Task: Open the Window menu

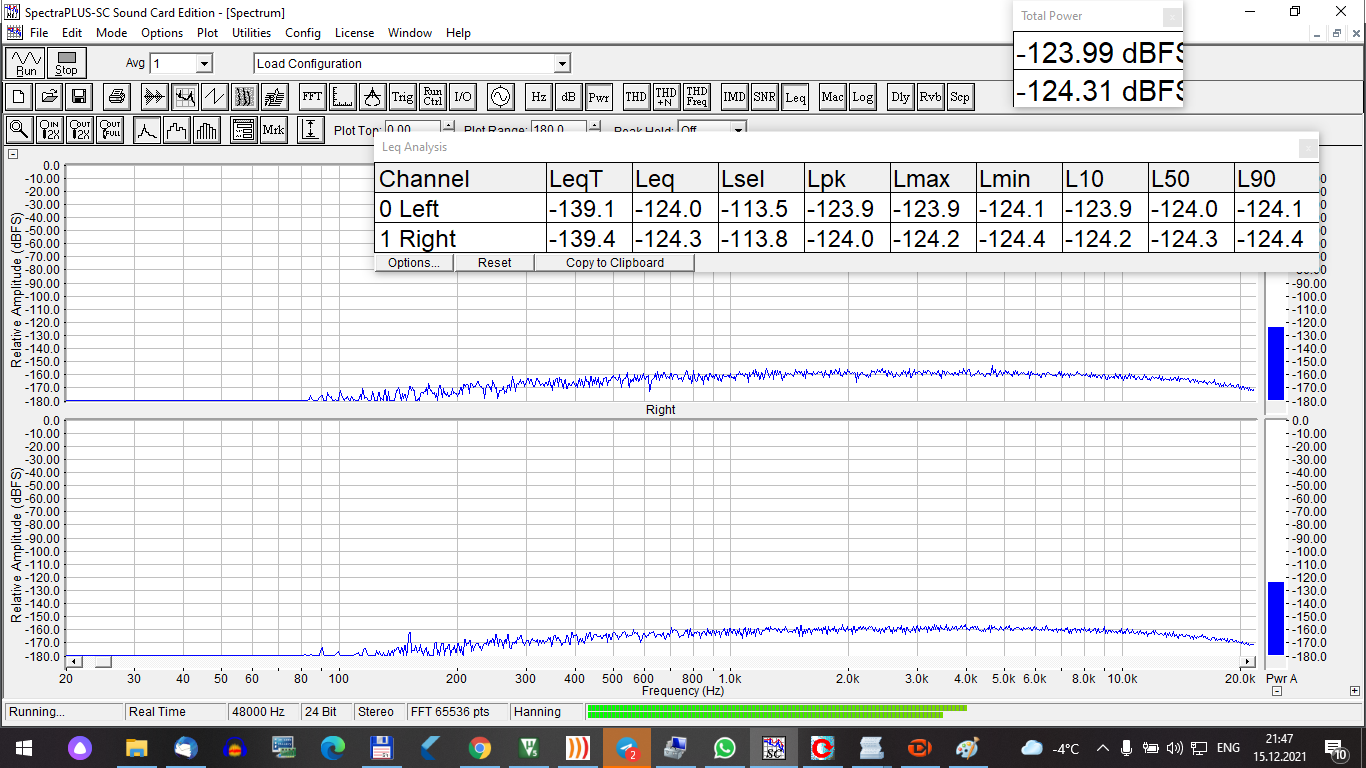Action: pyautogui.click(x=410, y=33)
